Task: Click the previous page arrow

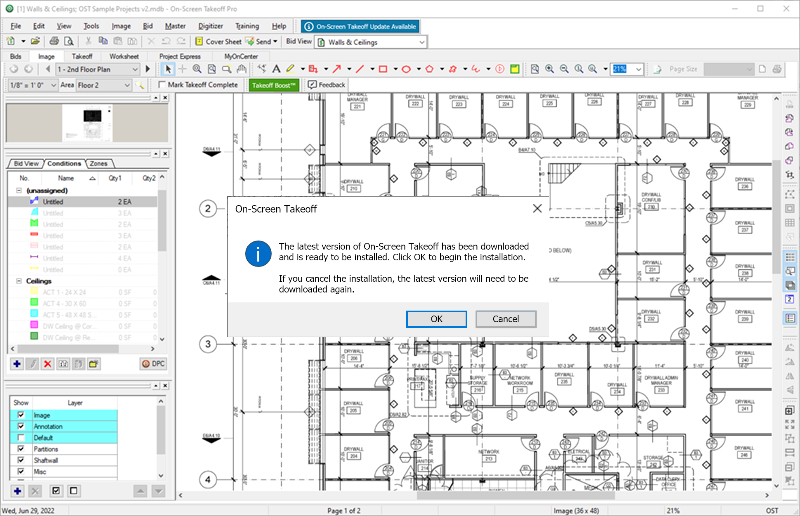Action: point(48,69)
